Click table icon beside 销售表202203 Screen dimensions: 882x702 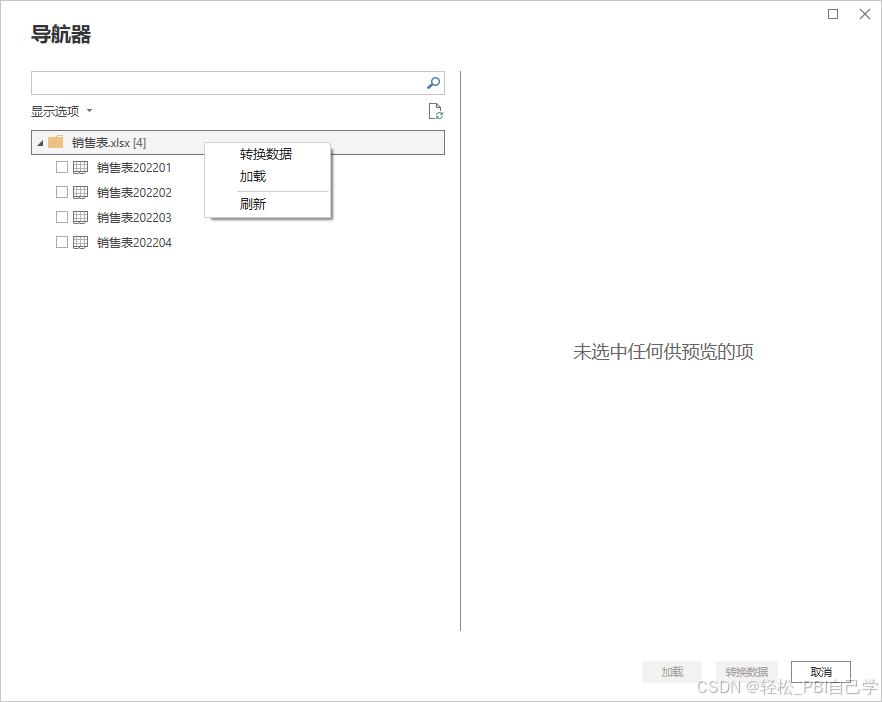coord(80,217)
